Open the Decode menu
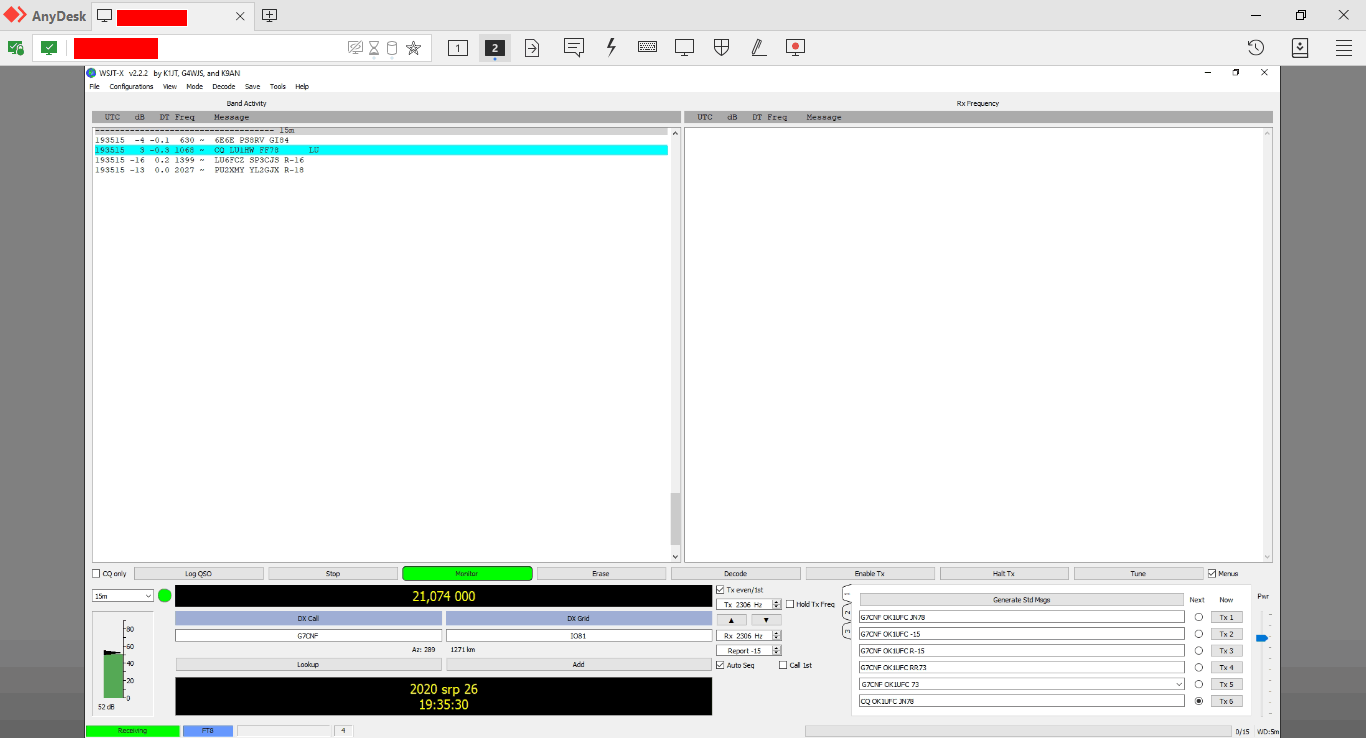1366x738 pixels. [223, 87]
